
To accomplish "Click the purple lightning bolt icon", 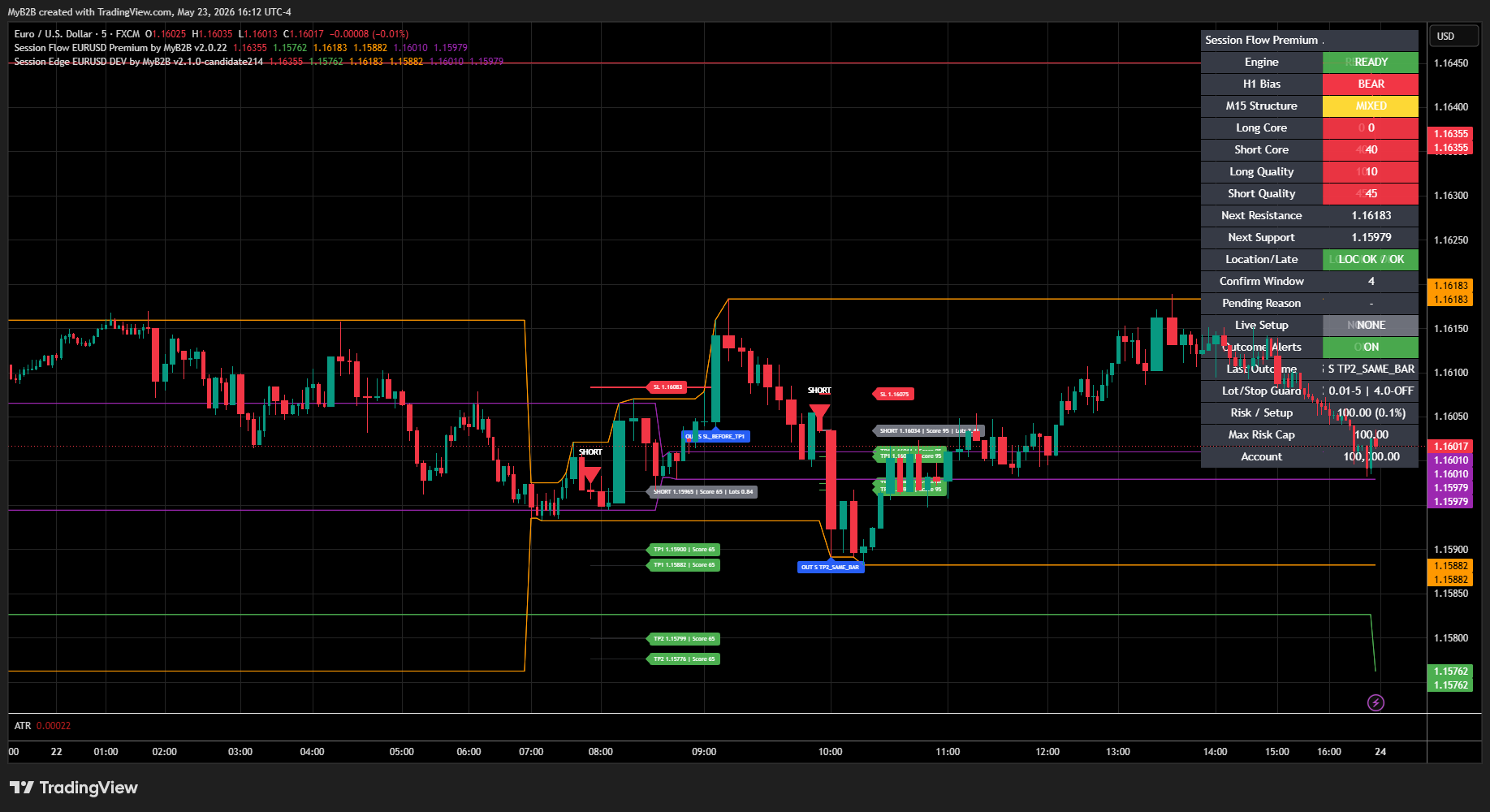I will pyautogui.click(x=1376, y=702).
